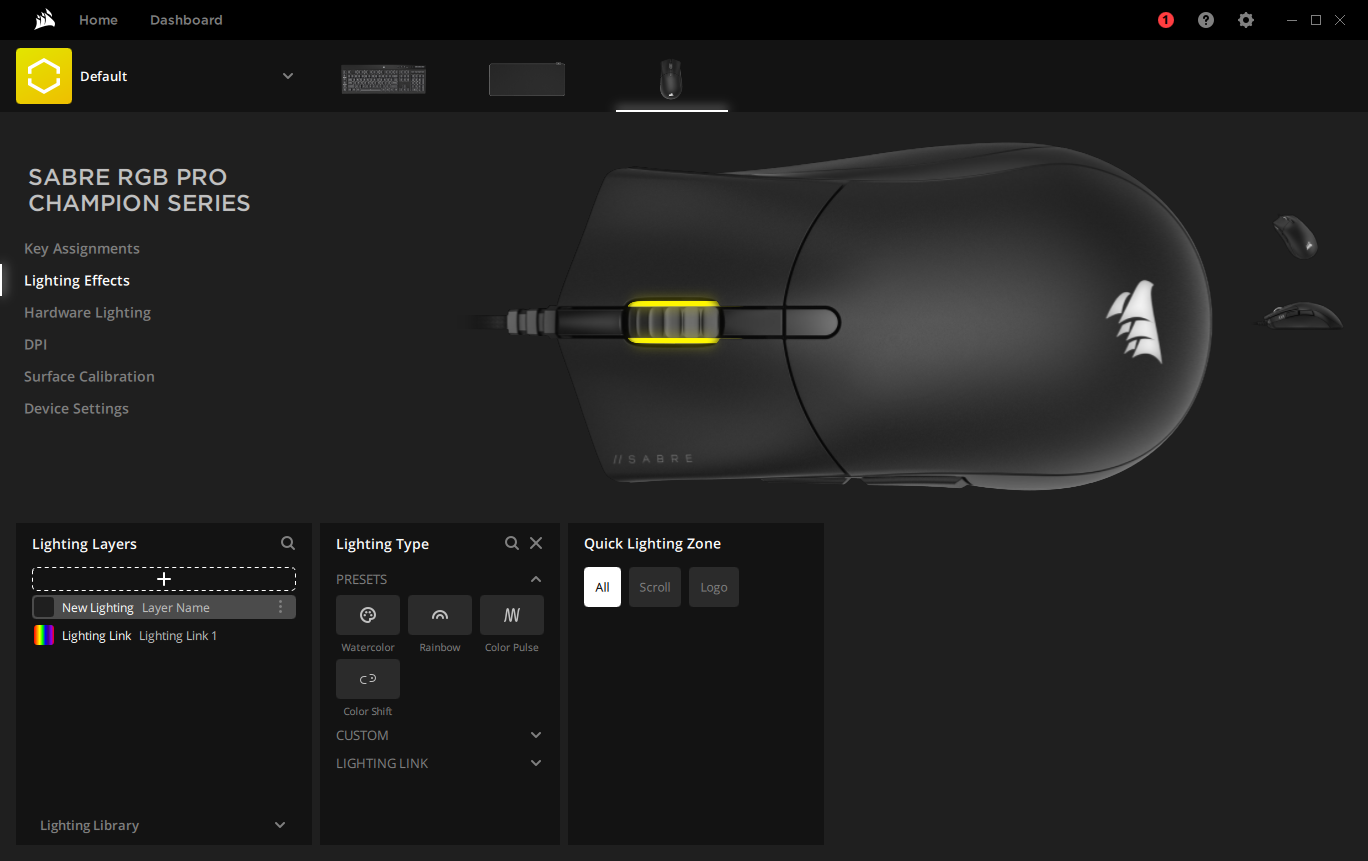Choose the Watercolor preset
1368x861 pixels.
(368, 615)
